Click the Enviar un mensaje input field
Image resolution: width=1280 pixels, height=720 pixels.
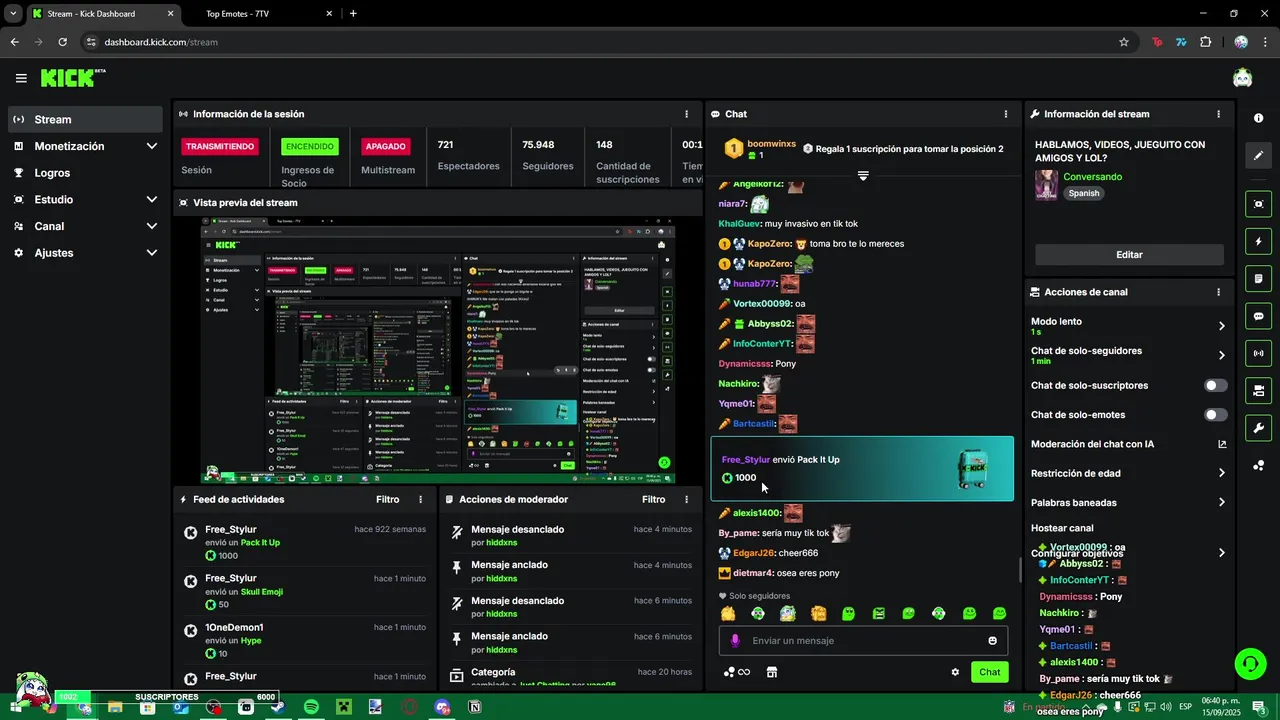[x=863, y=641]
